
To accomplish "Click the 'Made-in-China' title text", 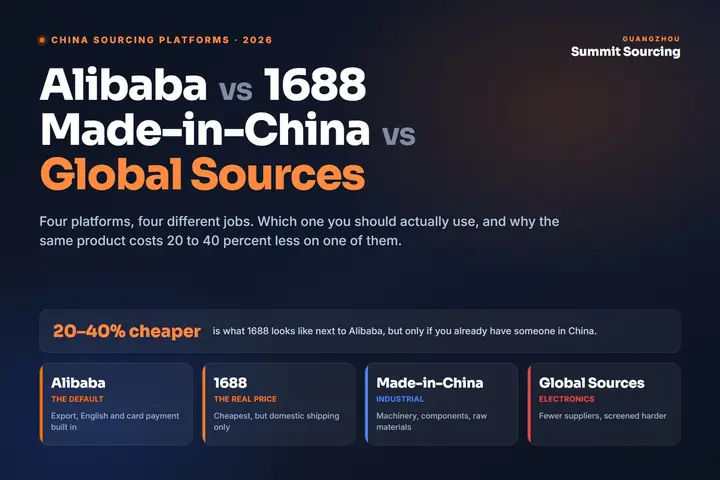I will [x=205, y=130].
